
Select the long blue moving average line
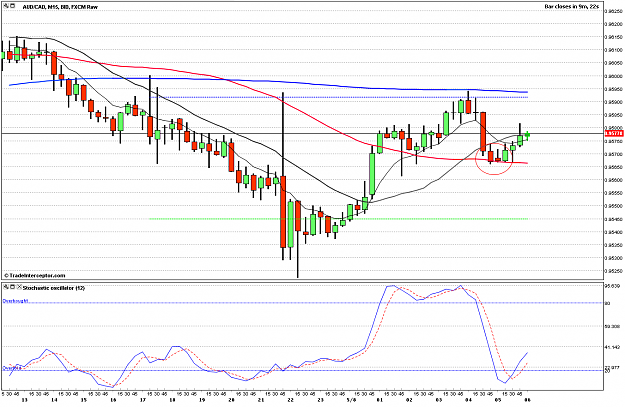(x=268, y=80)
